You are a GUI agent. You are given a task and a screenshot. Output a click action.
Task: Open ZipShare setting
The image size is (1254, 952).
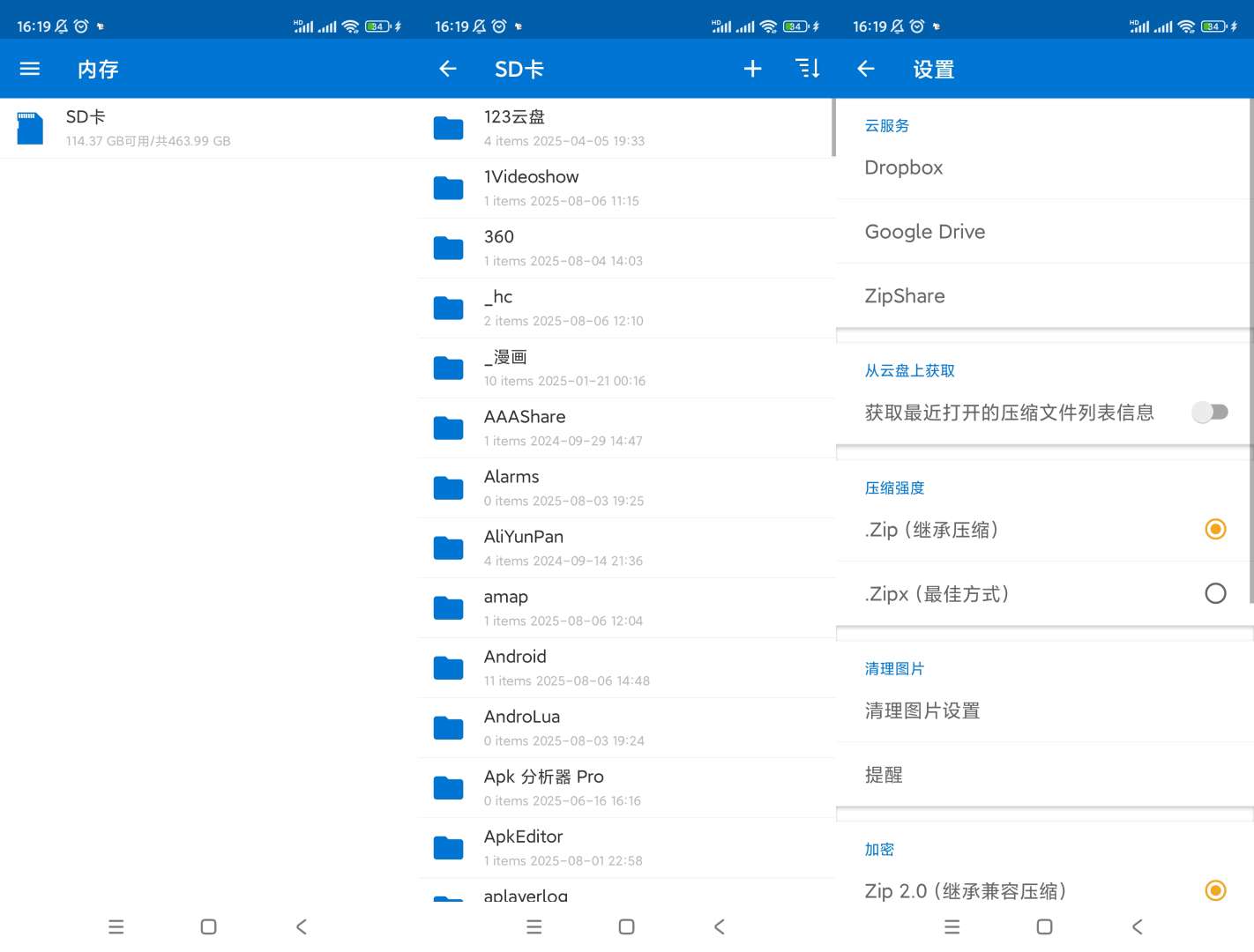tap(905, 296)
